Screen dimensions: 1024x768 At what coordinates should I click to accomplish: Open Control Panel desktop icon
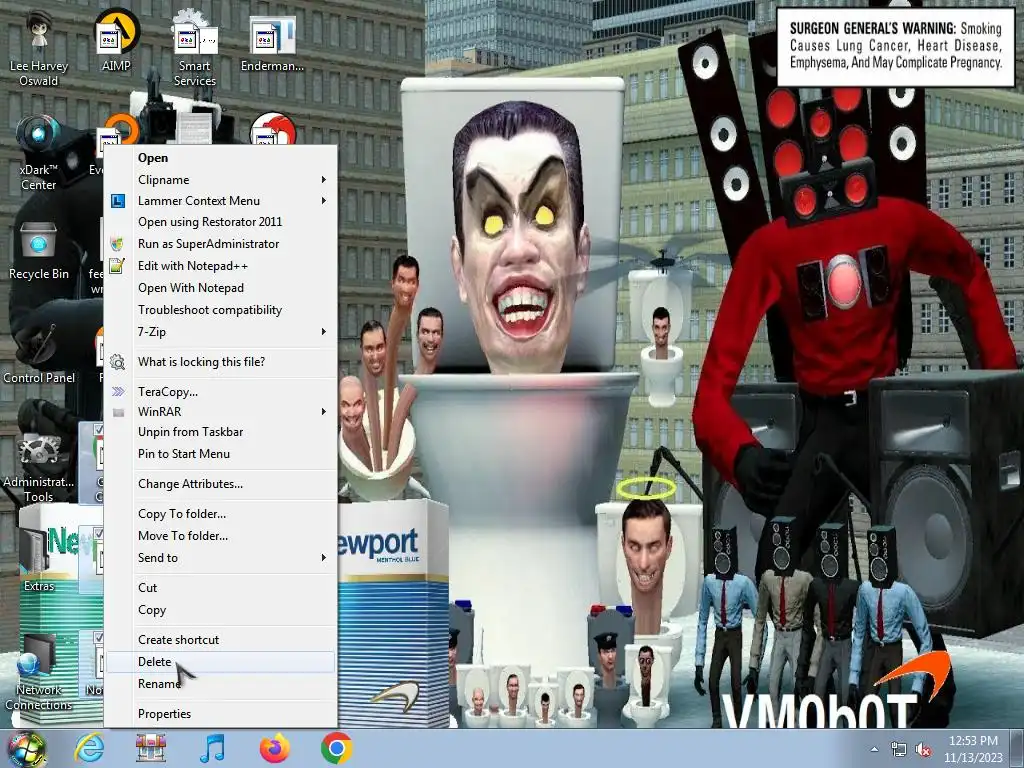coord(39,353)
